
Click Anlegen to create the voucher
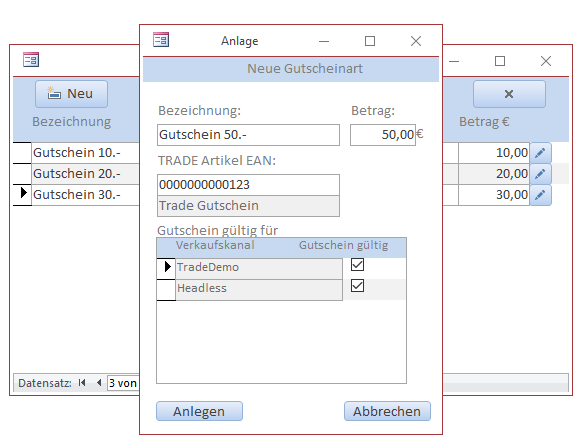coord(199,411)
